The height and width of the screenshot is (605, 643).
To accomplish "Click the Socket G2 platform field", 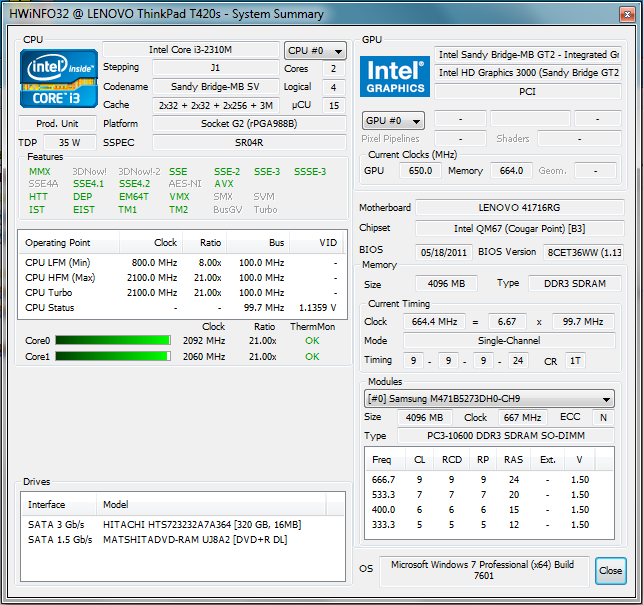I will point(249,123).
